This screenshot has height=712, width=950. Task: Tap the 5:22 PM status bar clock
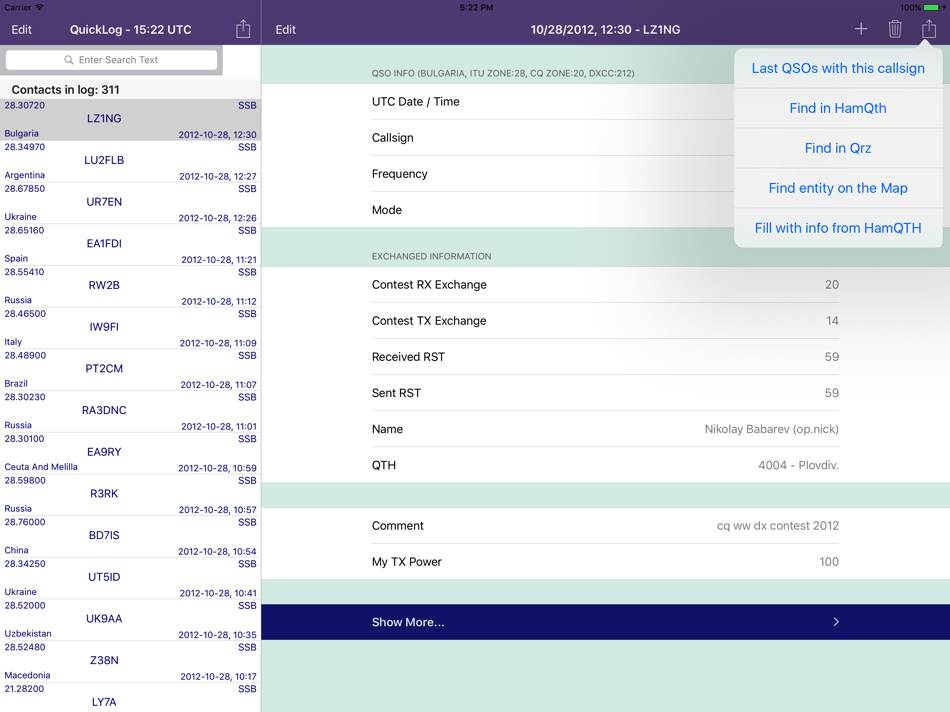click(x=476, y=7)
